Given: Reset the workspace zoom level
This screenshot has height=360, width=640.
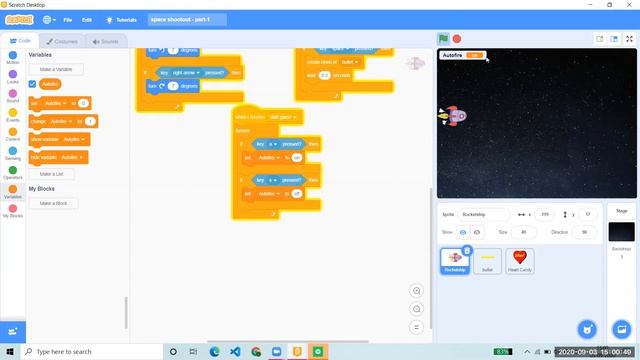Looking at the screenshot, I should [x=416, y=327].
